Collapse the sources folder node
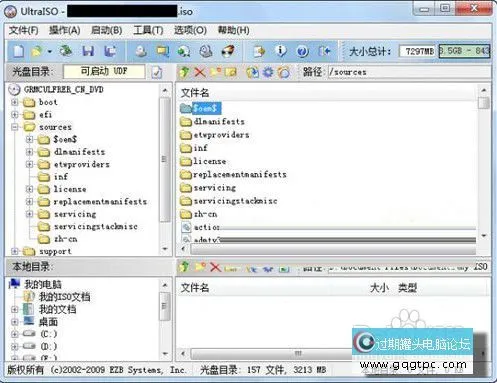 pos(14,127)
